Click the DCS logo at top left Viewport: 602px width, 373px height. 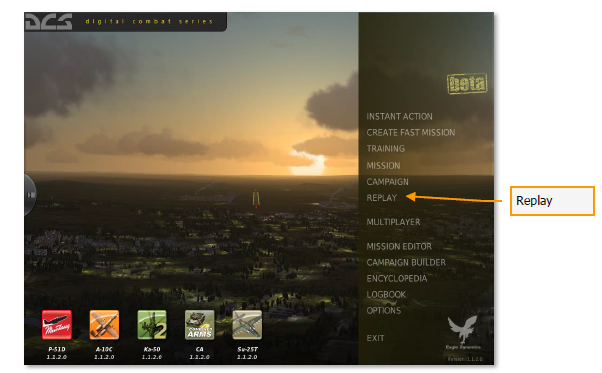pyautogui.click(x=49, y=21)
